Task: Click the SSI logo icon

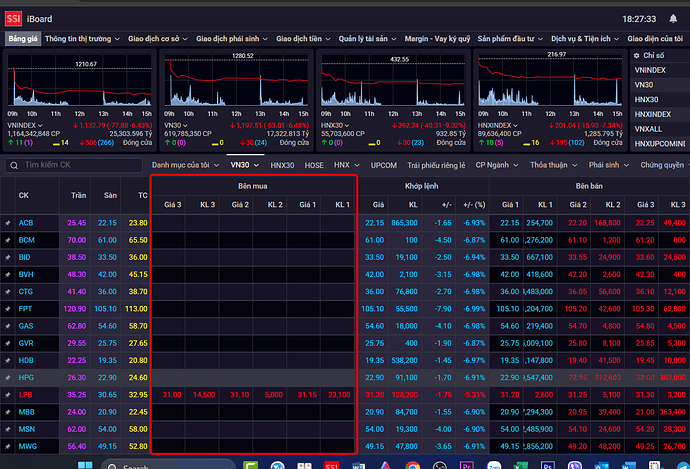Action: click(x=14, y=17)
